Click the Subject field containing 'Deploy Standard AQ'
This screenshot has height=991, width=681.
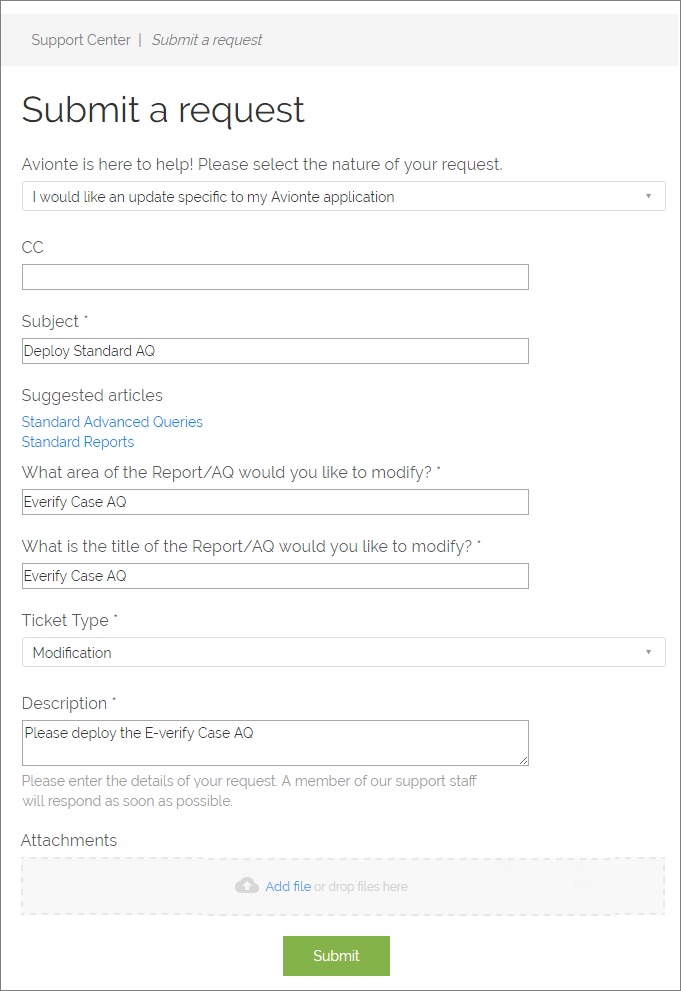[x=275, y=351]
